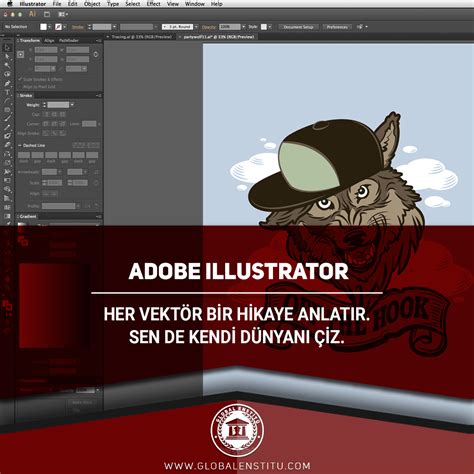Choose the Eraser tool

(x=7, y=145)
